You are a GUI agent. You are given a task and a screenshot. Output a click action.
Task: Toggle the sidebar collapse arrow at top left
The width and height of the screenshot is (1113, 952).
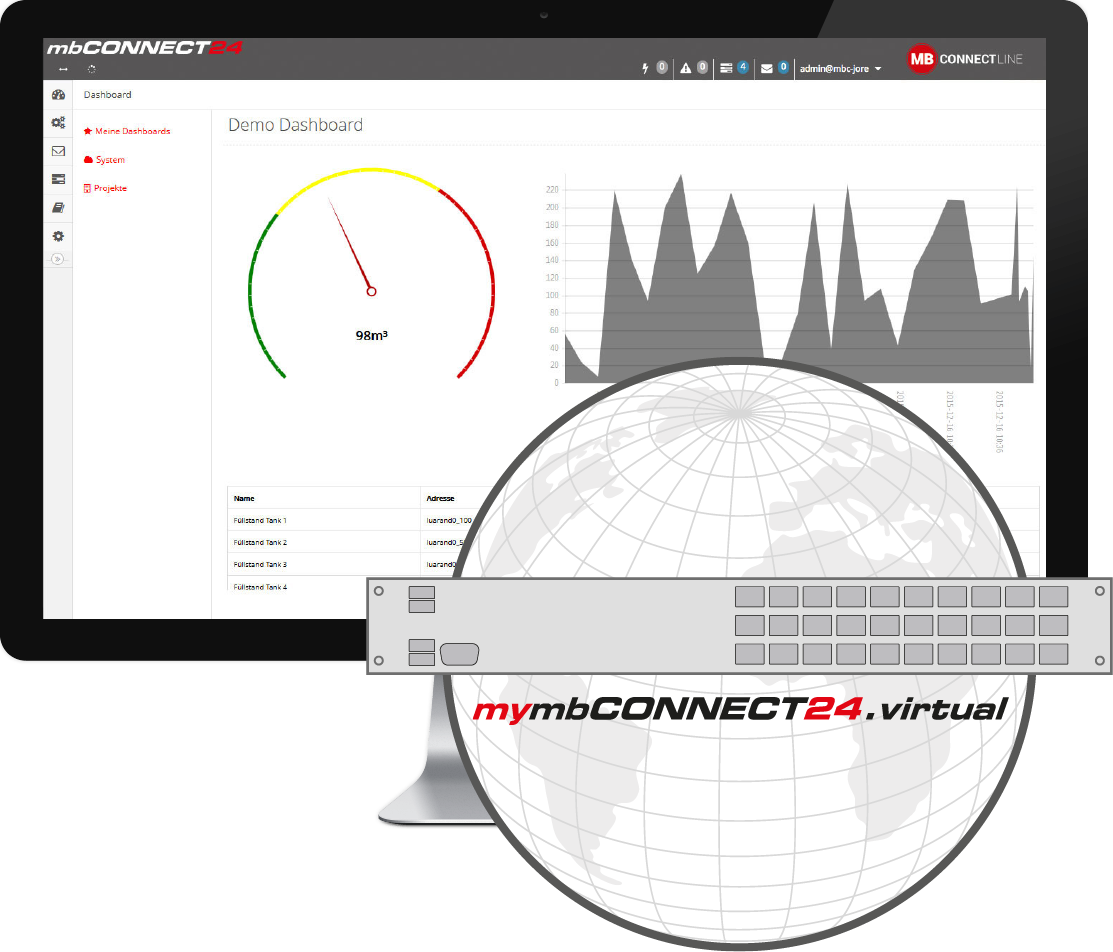[63, 69]
